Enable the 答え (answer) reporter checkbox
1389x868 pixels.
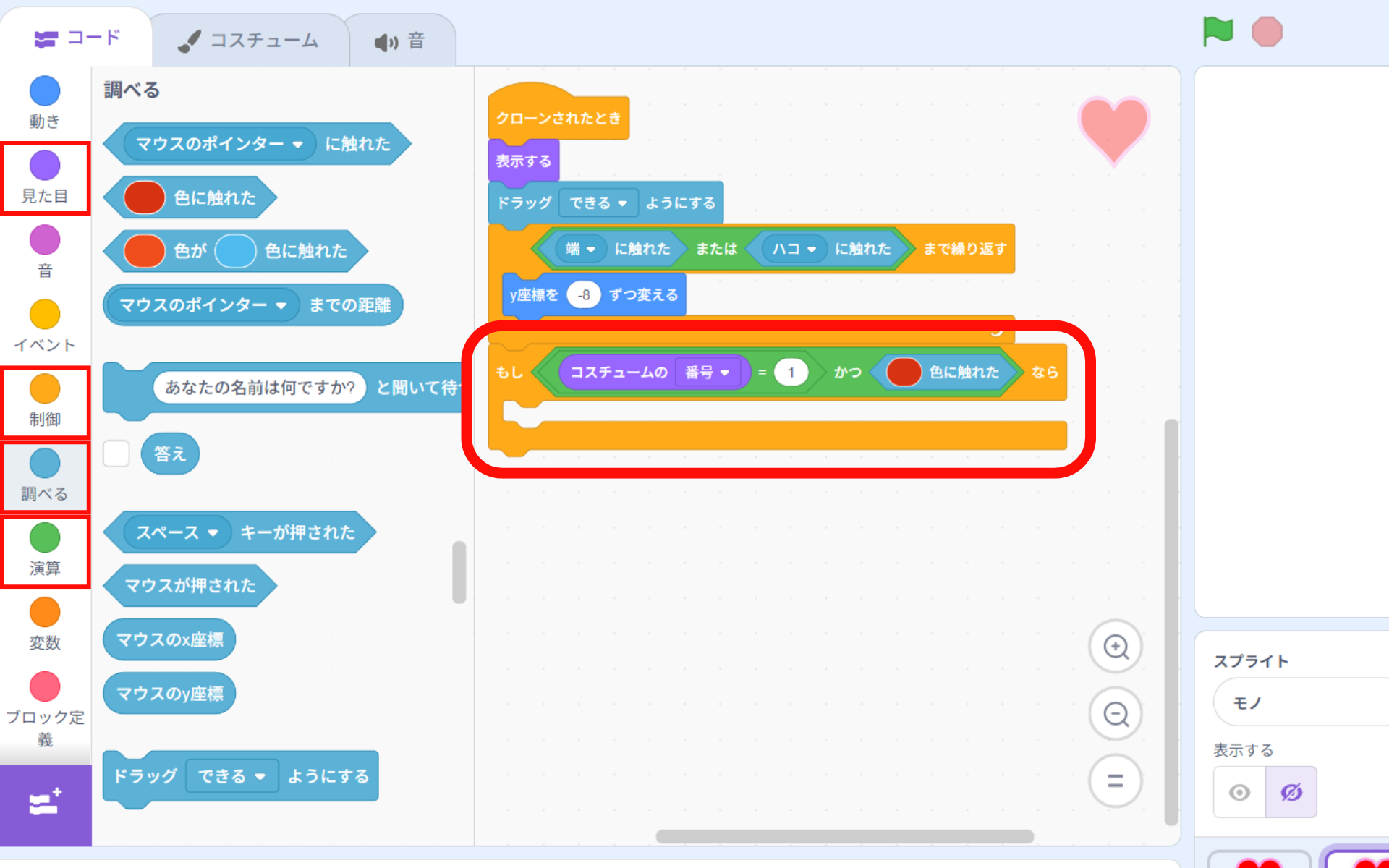116,454
